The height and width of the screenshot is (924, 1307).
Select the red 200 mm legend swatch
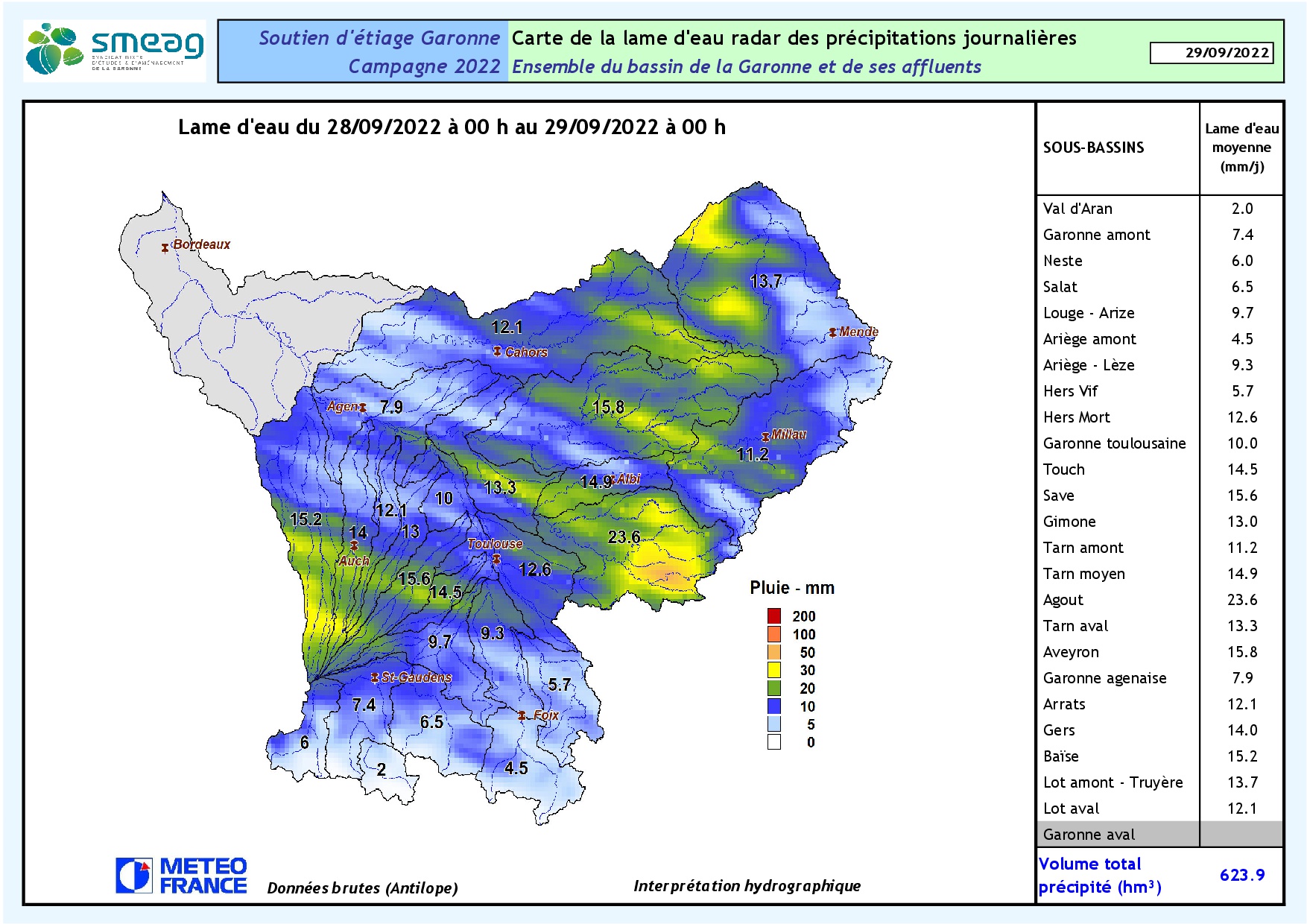774,616
